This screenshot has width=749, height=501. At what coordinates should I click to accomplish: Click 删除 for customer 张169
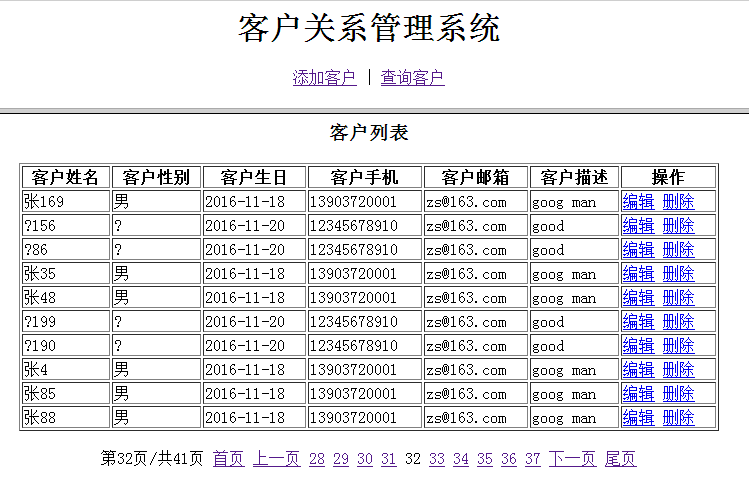coord(678,202)
